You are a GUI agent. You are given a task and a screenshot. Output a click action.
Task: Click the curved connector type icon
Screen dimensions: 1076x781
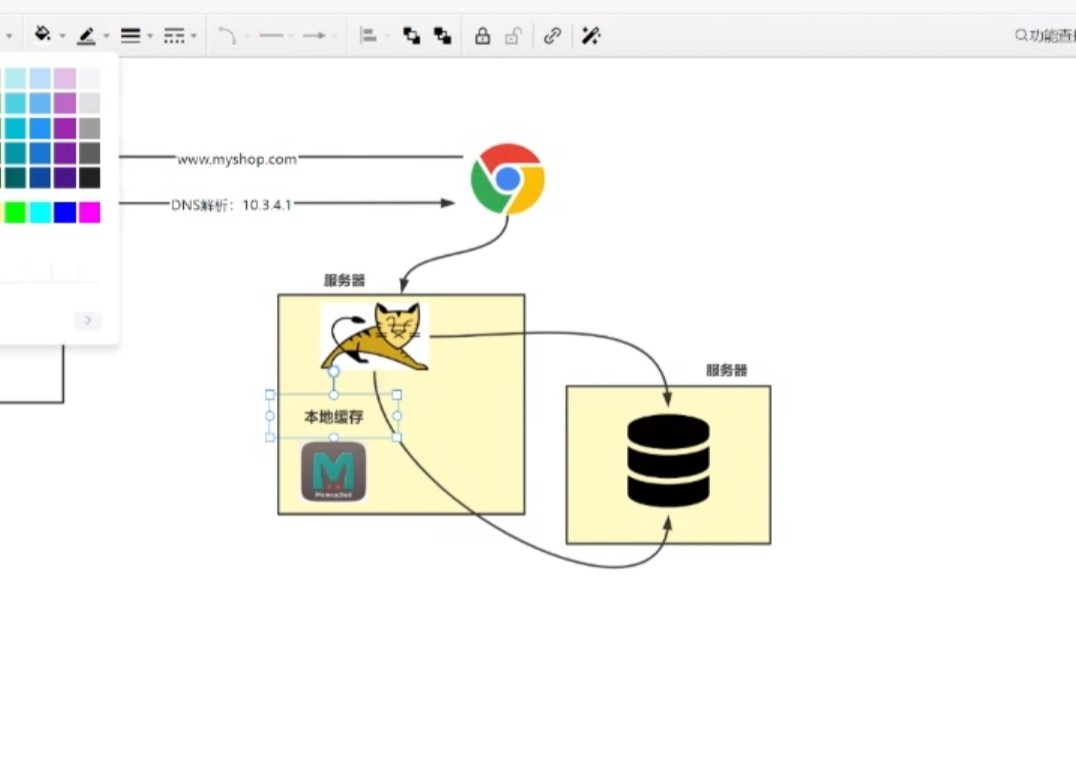[x=227, y=35]
